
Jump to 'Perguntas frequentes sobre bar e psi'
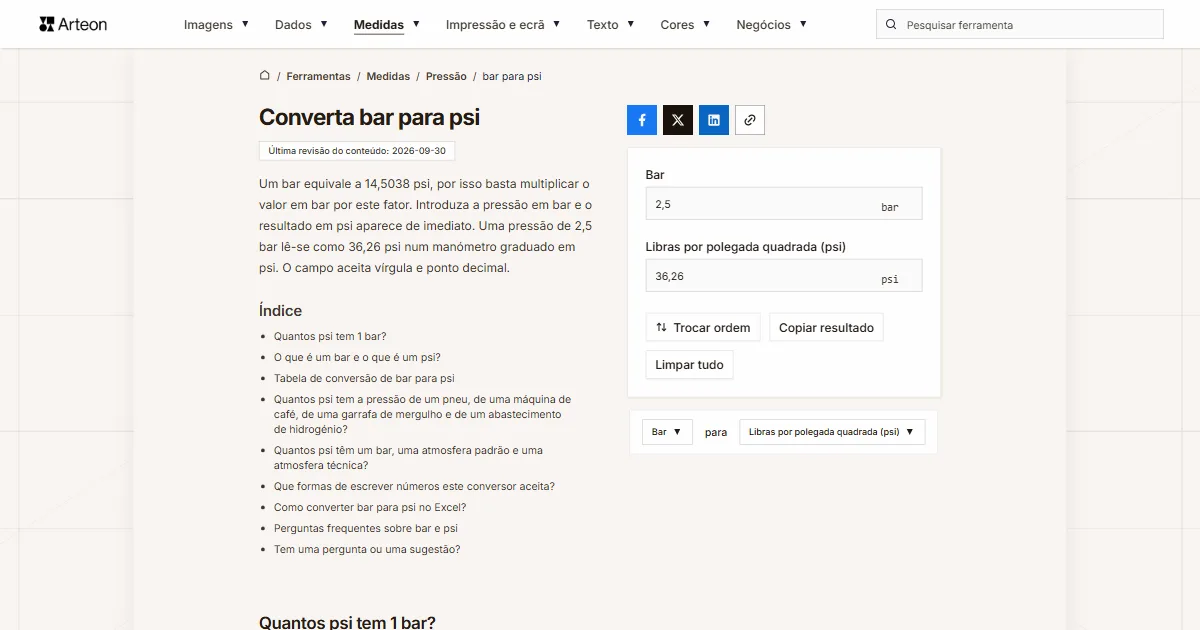pos(366,529)
